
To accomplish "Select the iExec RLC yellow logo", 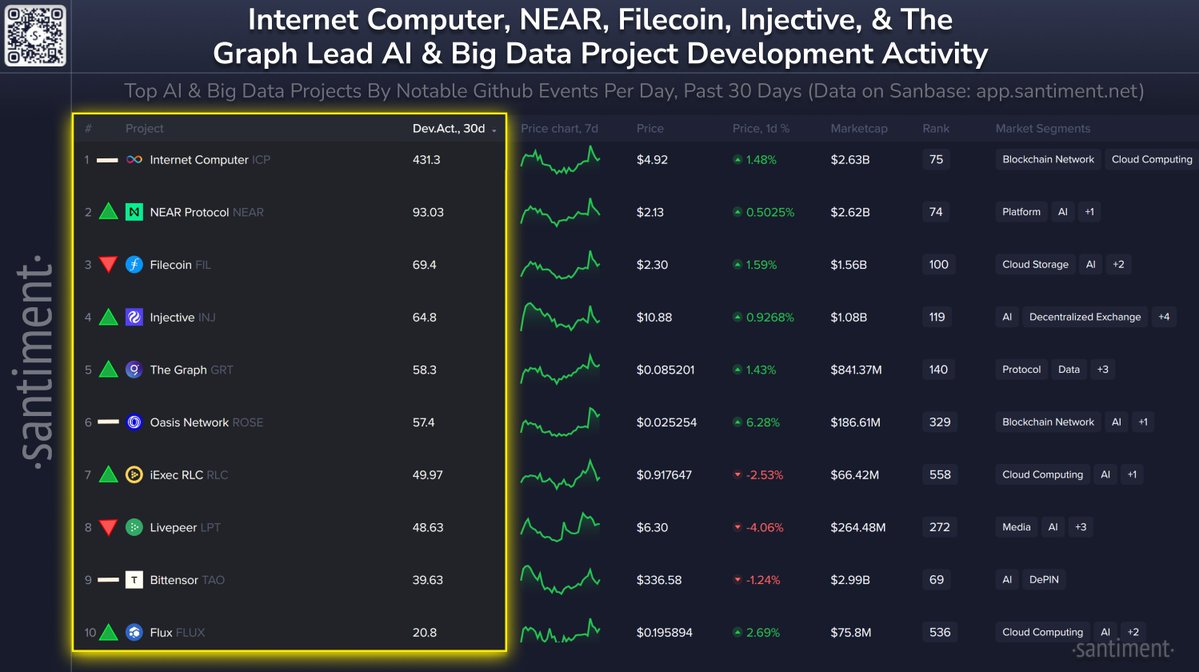I will point(134,475).
